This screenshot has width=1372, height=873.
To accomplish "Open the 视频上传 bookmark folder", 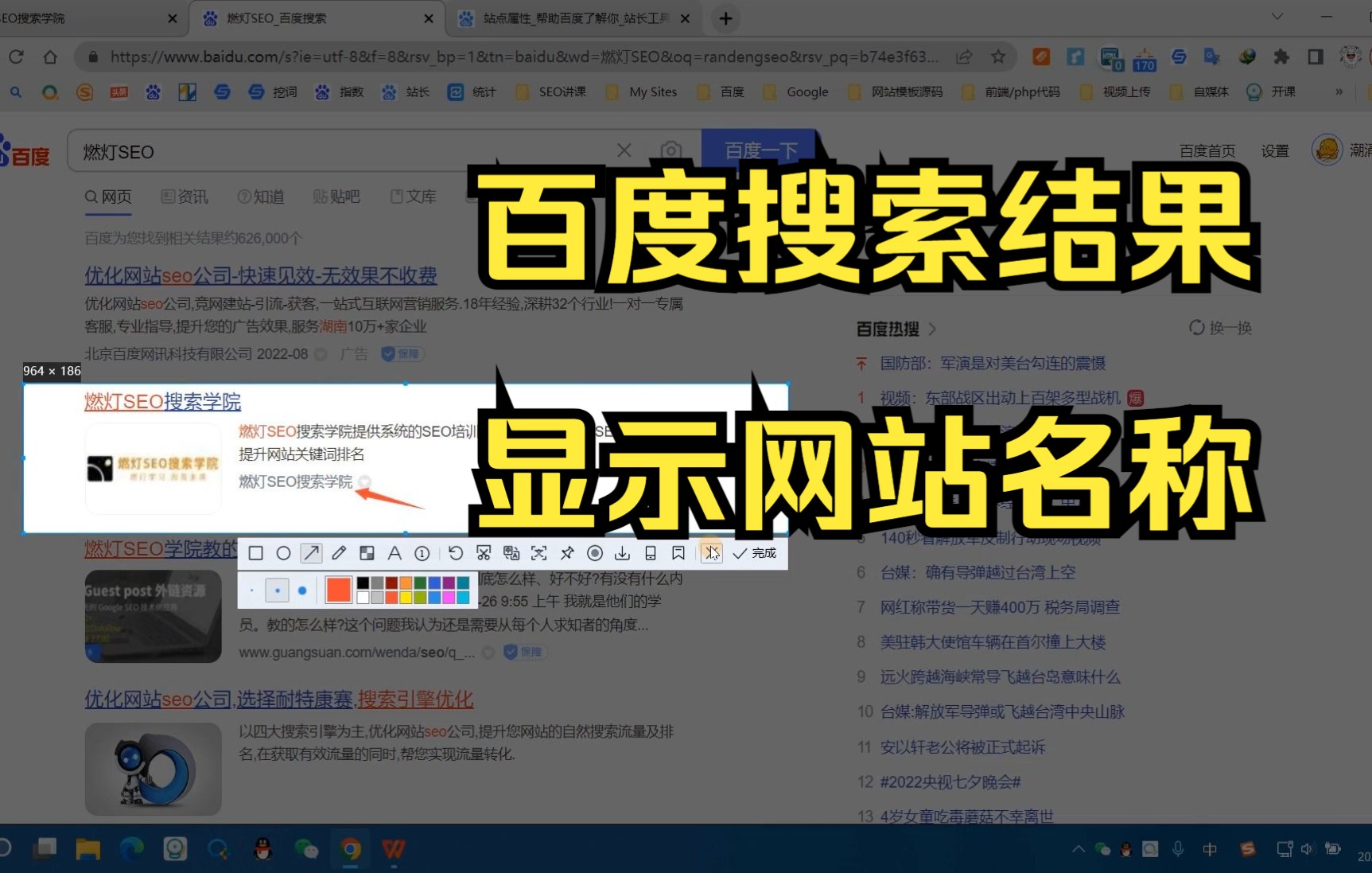I will coord(1116,92).
